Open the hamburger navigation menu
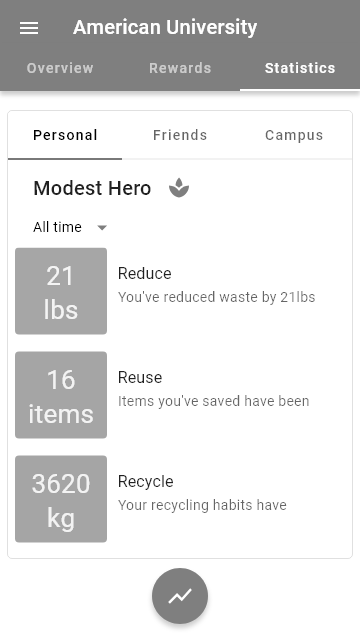 (x=29, y=28)
